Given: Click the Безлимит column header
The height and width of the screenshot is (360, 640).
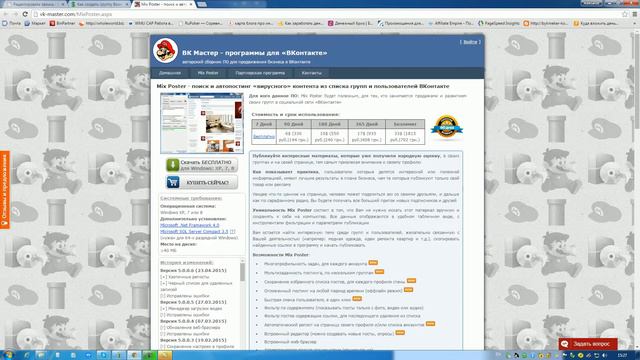Looking at the screenshot, I should (x=405, y=124).
